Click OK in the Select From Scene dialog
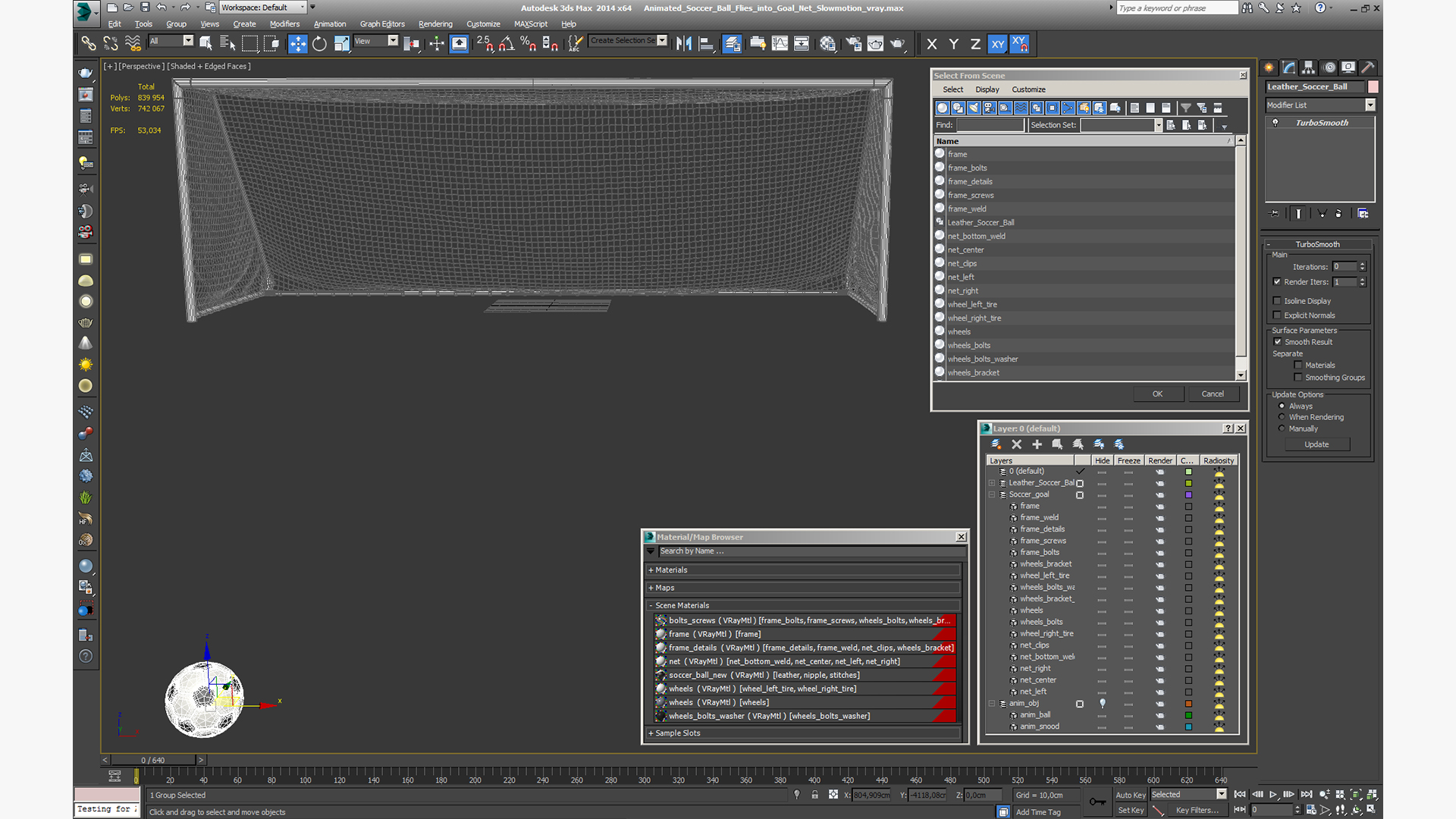The width and height of the screenshot is (1456, 819). (x=1156, y=394)
